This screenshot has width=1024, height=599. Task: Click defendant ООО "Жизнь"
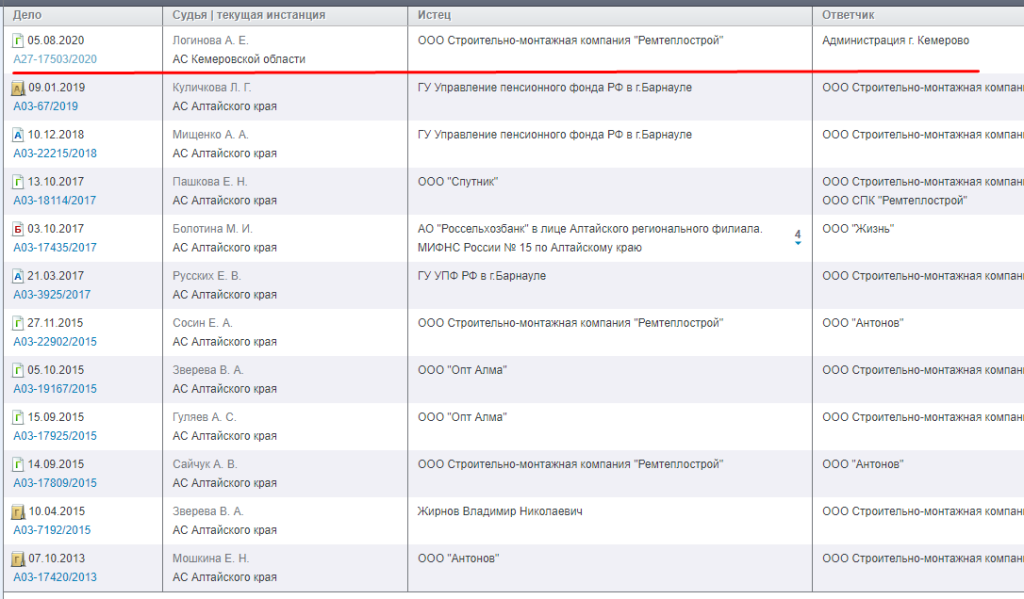(x=858, y=229)
